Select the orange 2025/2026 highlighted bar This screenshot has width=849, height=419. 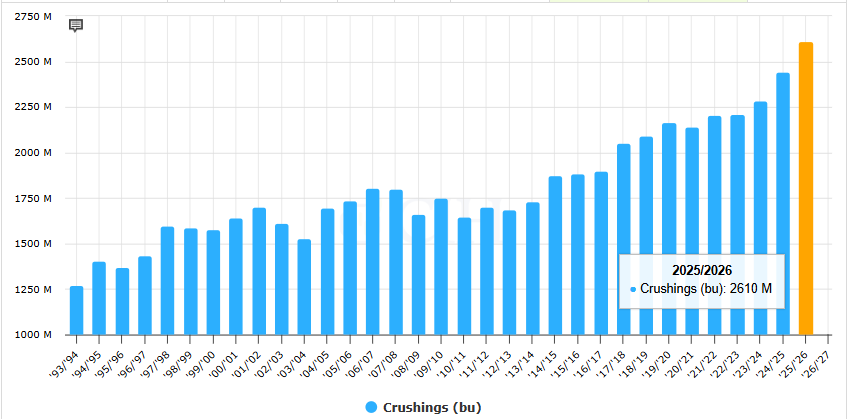pyautogui.click(x=806, y=190)
